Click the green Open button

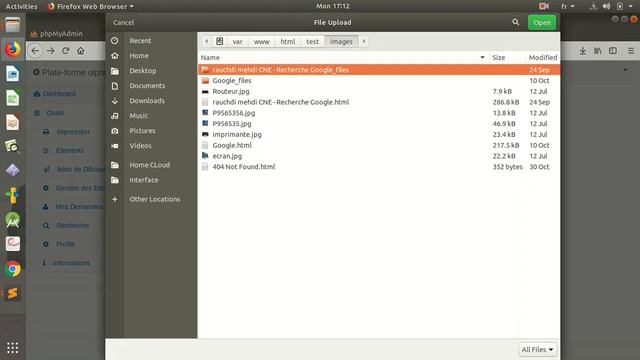click(542, 22)
